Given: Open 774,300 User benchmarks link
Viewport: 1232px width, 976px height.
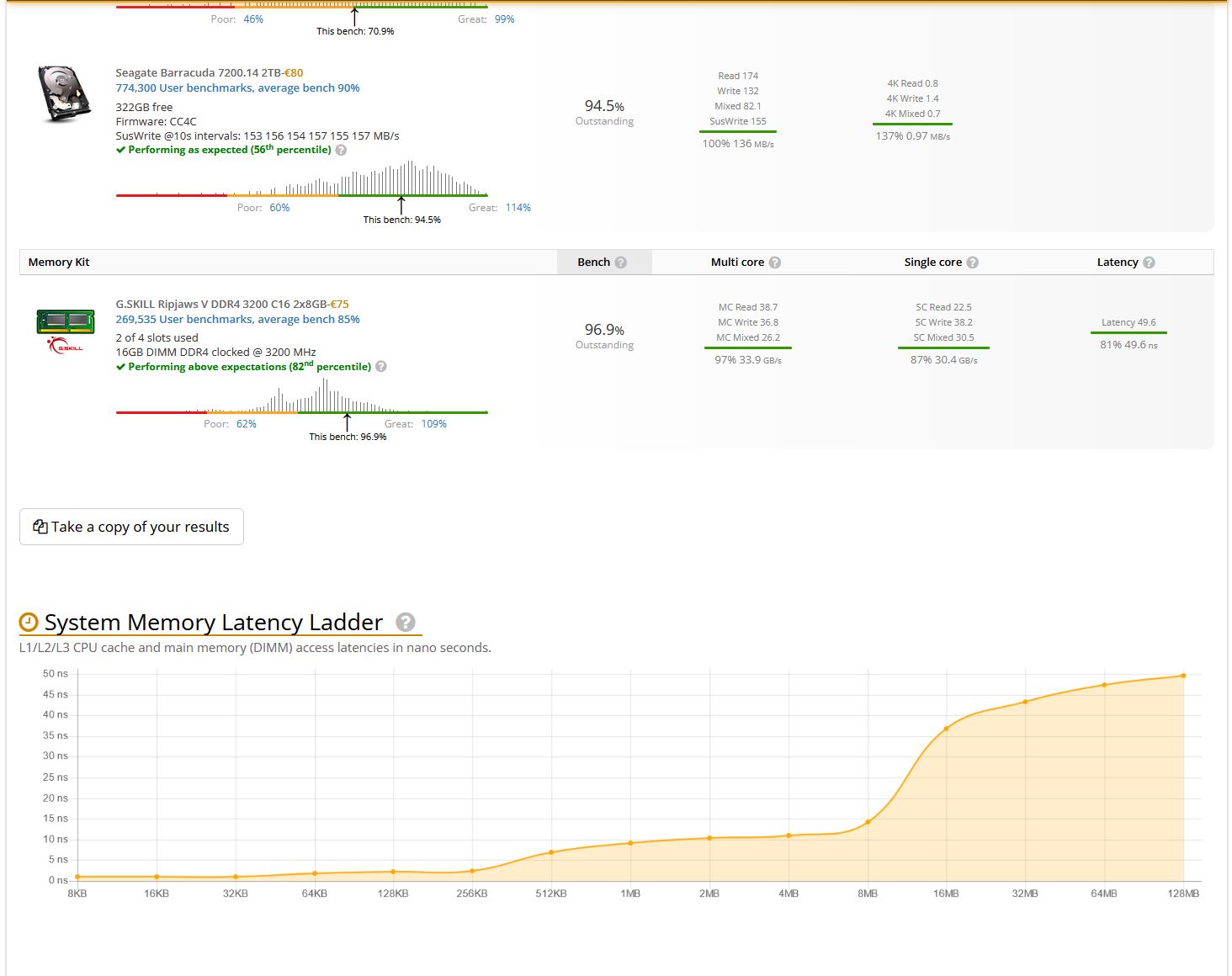Looking at the screenshot, I should pyautogui.click(x=237, y=88).
